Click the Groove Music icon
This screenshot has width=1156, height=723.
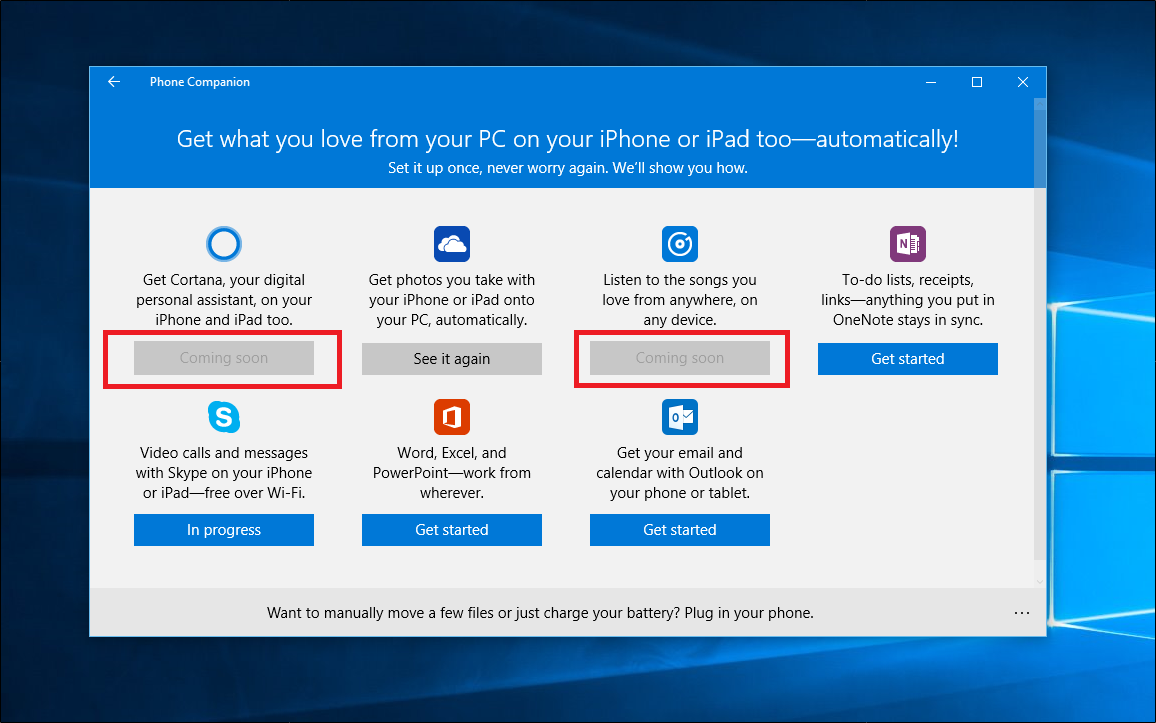pos(680,244)
